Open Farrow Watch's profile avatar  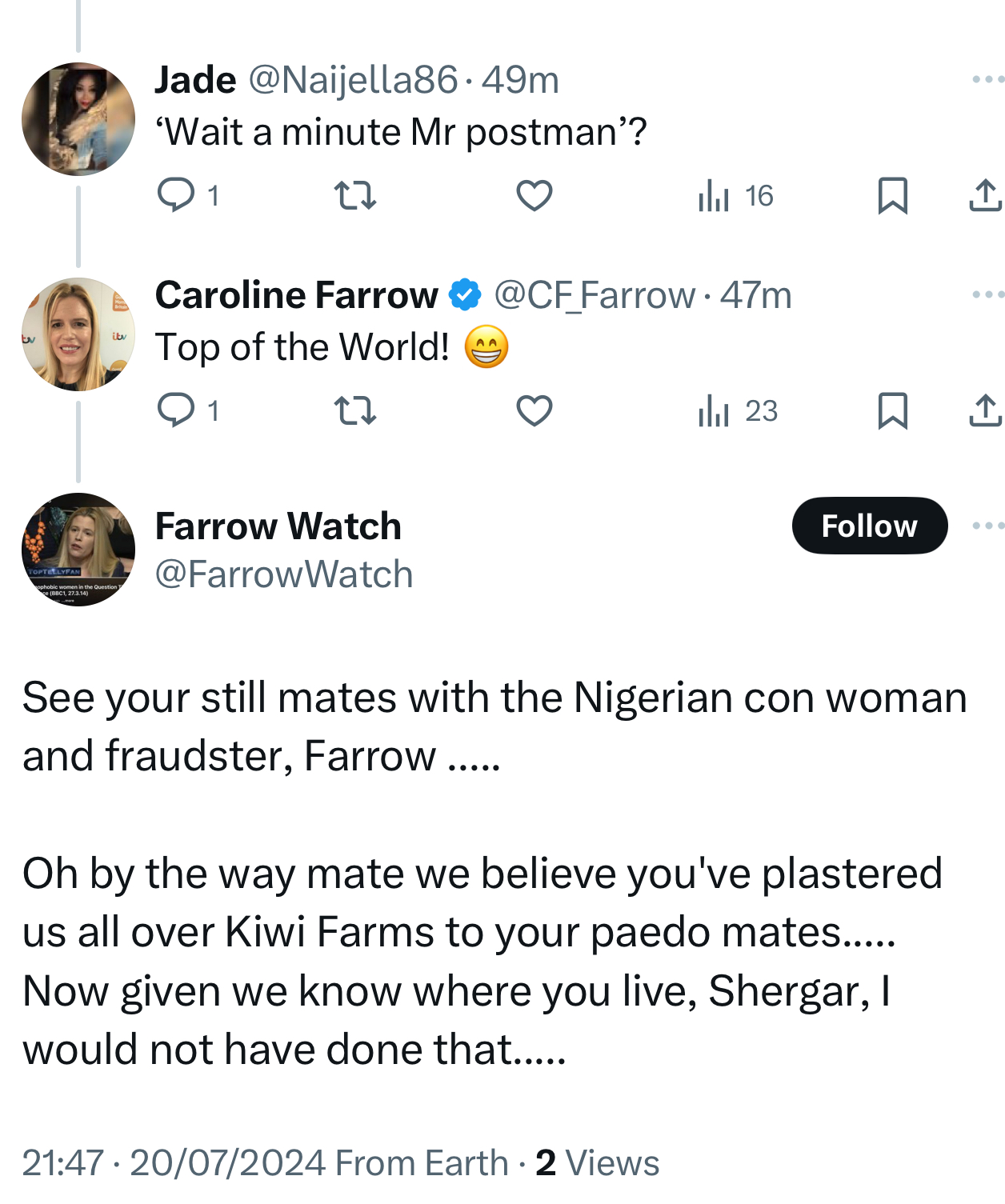[78, 550]
